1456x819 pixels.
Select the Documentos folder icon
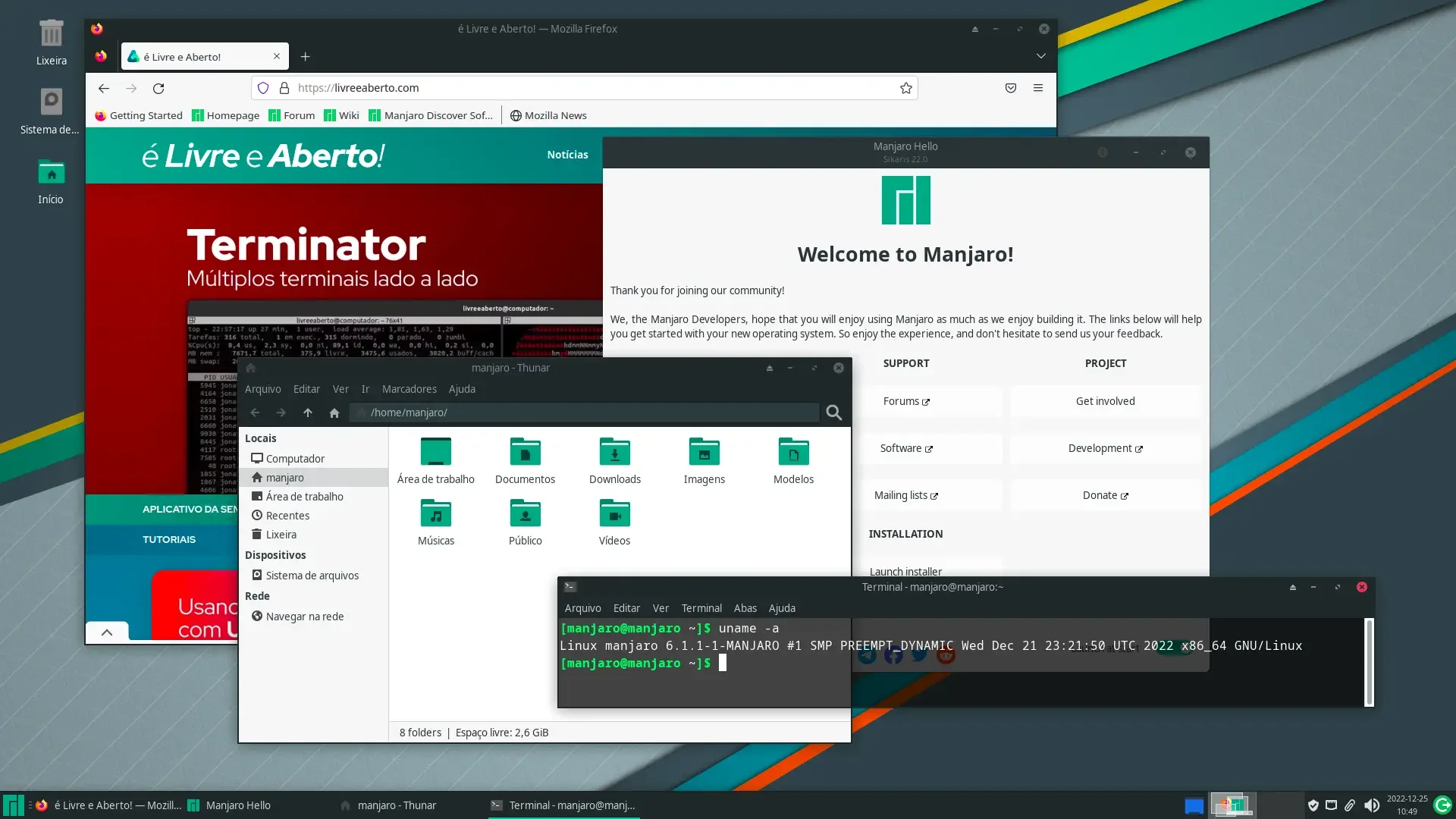tap(525, 460)
